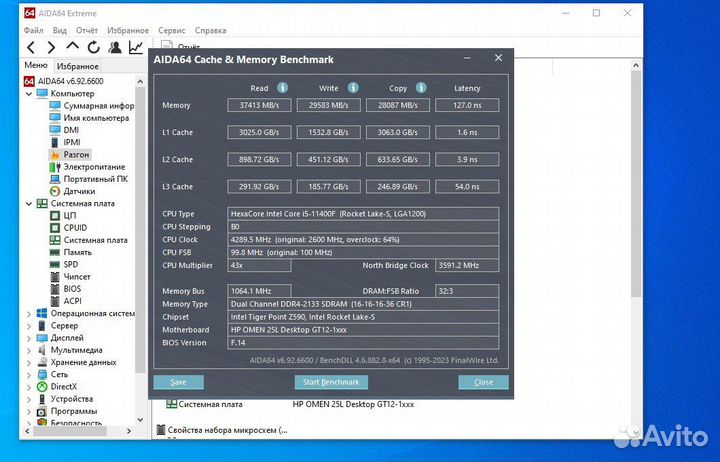720x462 pixels.
Task: Click the Write info icon
Action: (353, 88)
